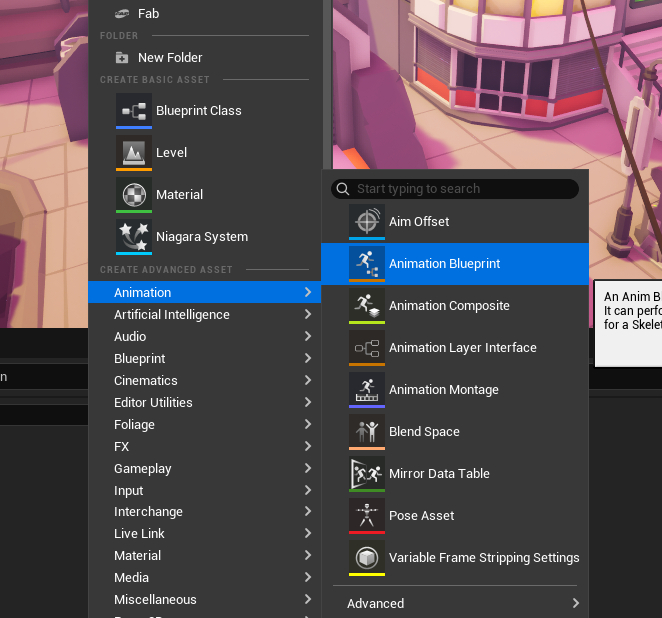Click the Aim Offset crosshair icon

tap(367, 222)
